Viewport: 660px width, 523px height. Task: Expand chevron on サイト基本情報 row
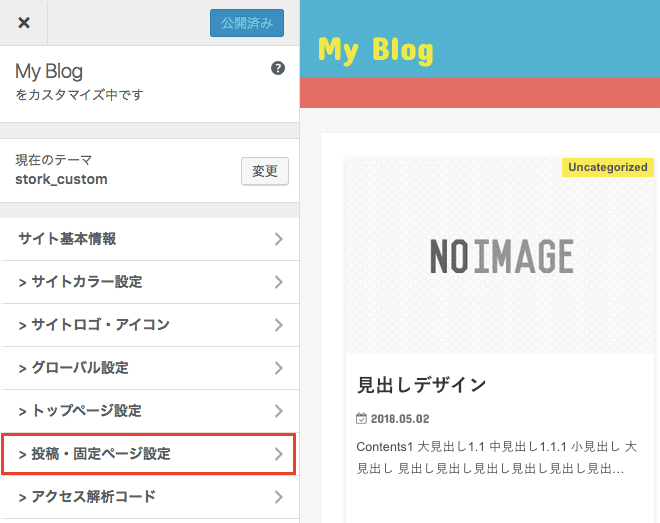pyautogui.click(x=278, y=239)
